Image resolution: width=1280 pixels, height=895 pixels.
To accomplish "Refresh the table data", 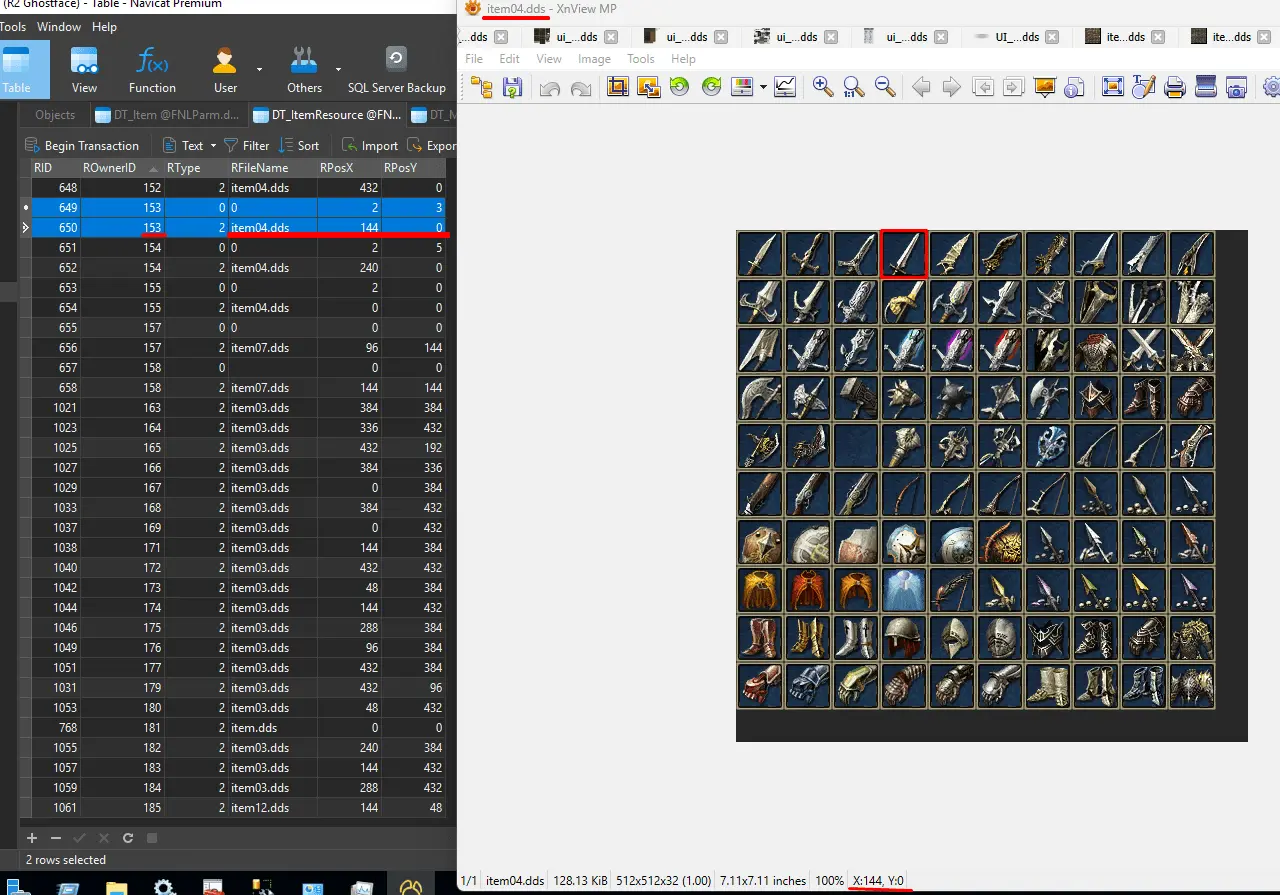I will [x=128, y=838].
